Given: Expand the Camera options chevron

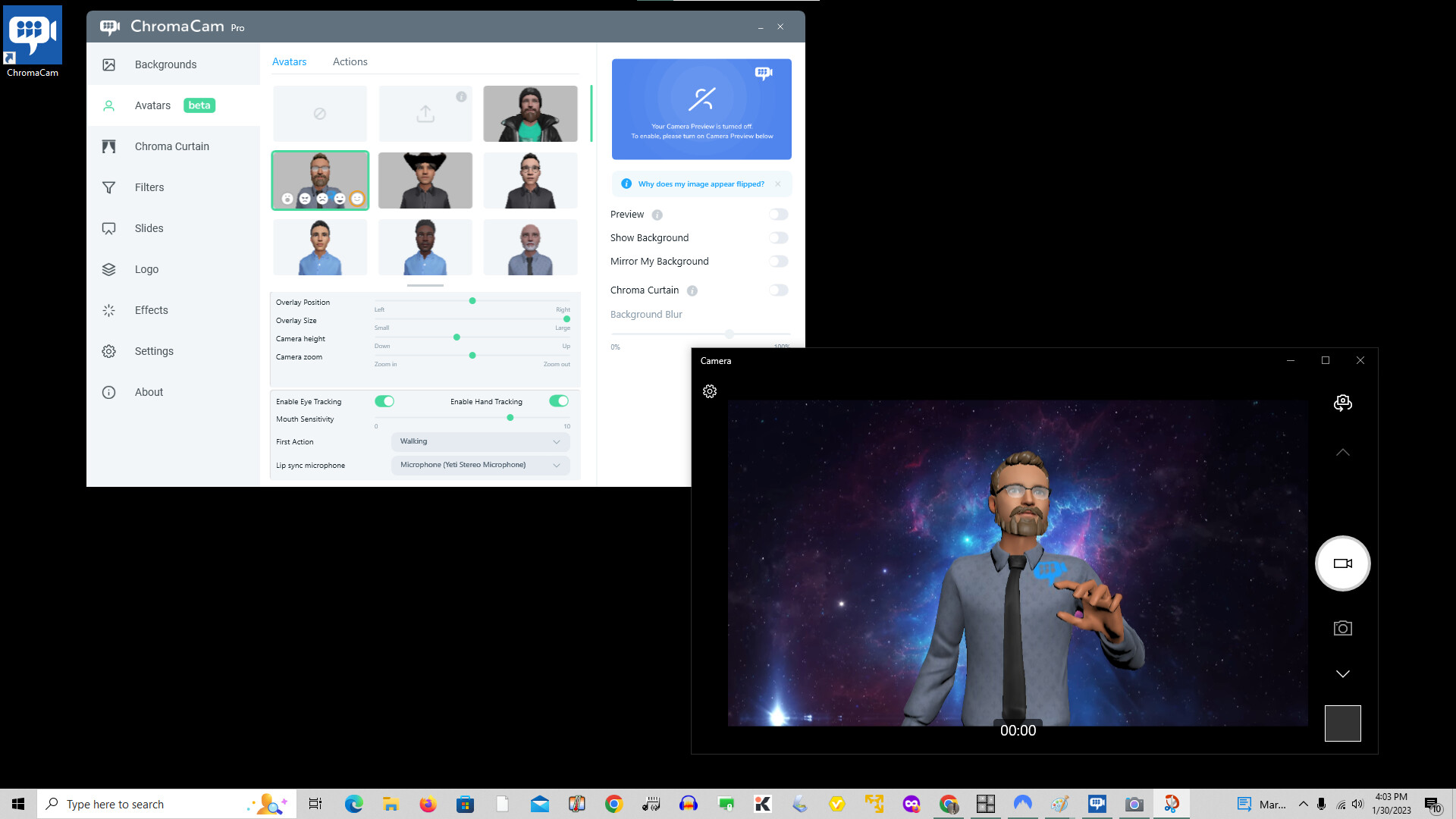Looking at the screenshot, I should click(x=1342, y=452).
